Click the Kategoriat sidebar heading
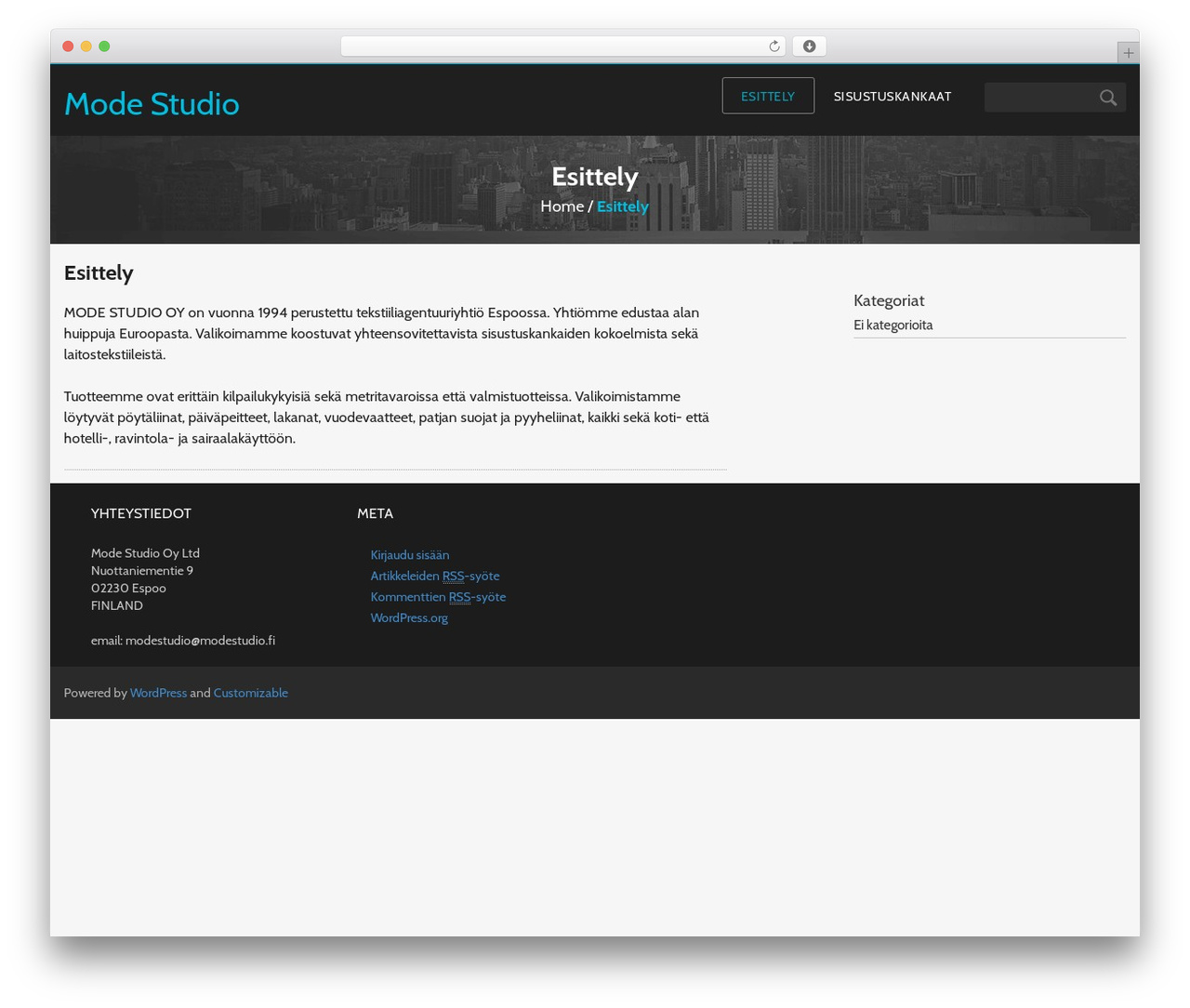The image size is (1190, 1008). pos(889,300)
